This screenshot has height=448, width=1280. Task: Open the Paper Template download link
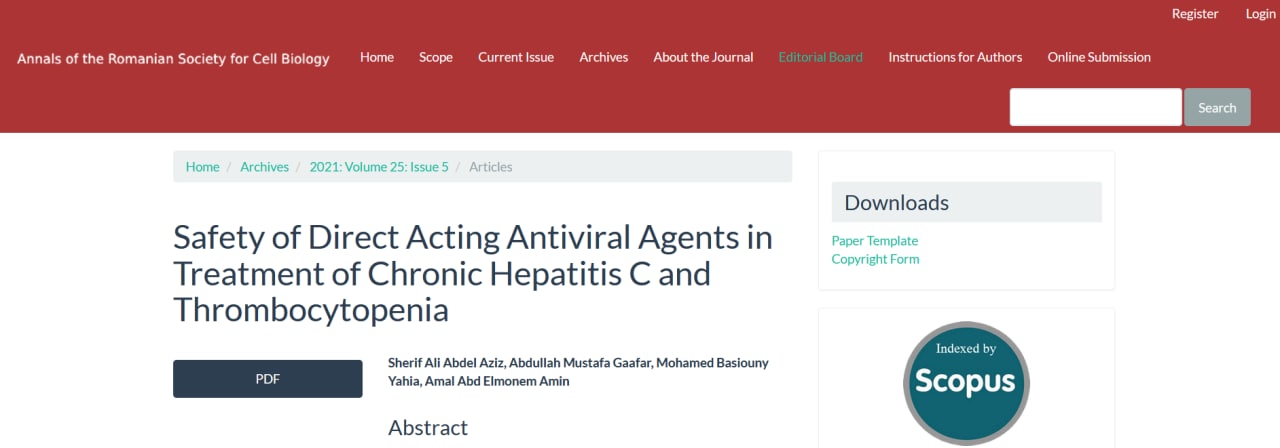click(875, 241)
